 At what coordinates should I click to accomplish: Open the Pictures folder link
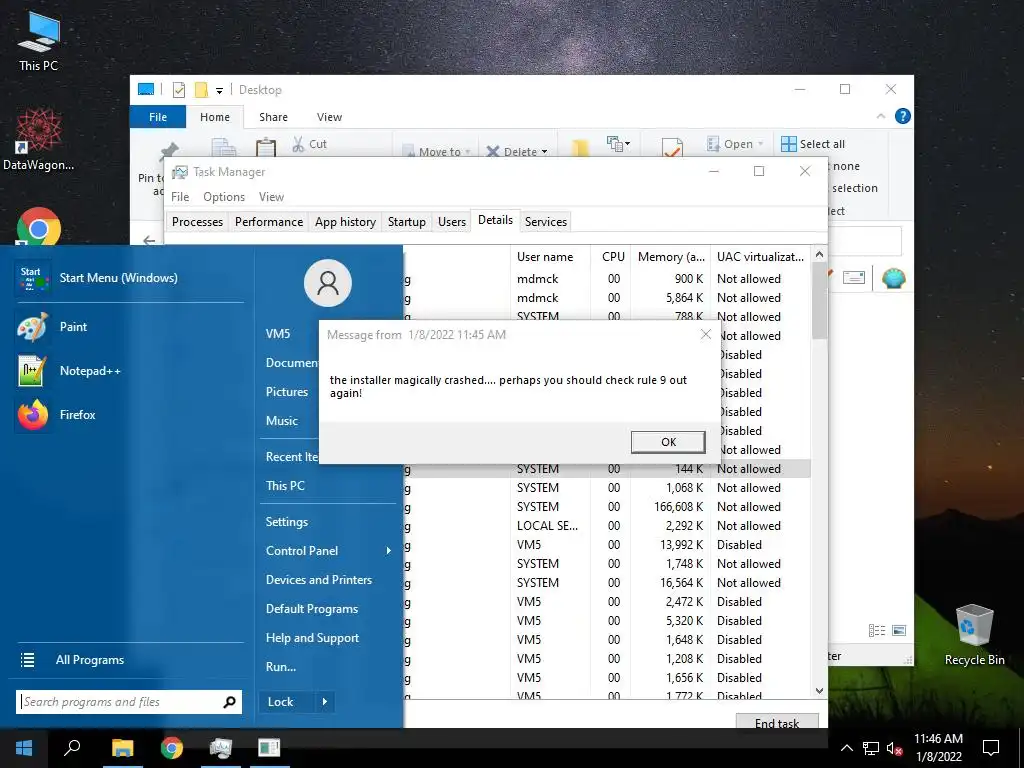click(287, 392)
